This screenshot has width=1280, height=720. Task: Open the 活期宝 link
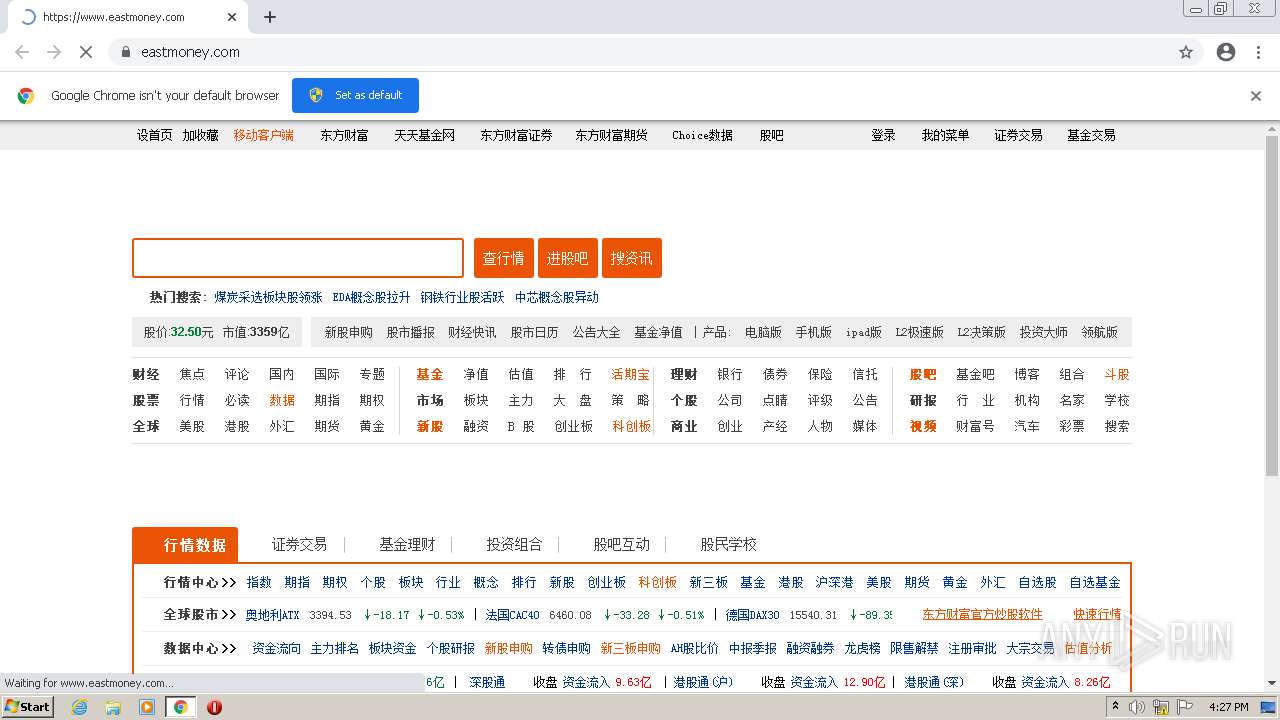[x=630, y=374]
